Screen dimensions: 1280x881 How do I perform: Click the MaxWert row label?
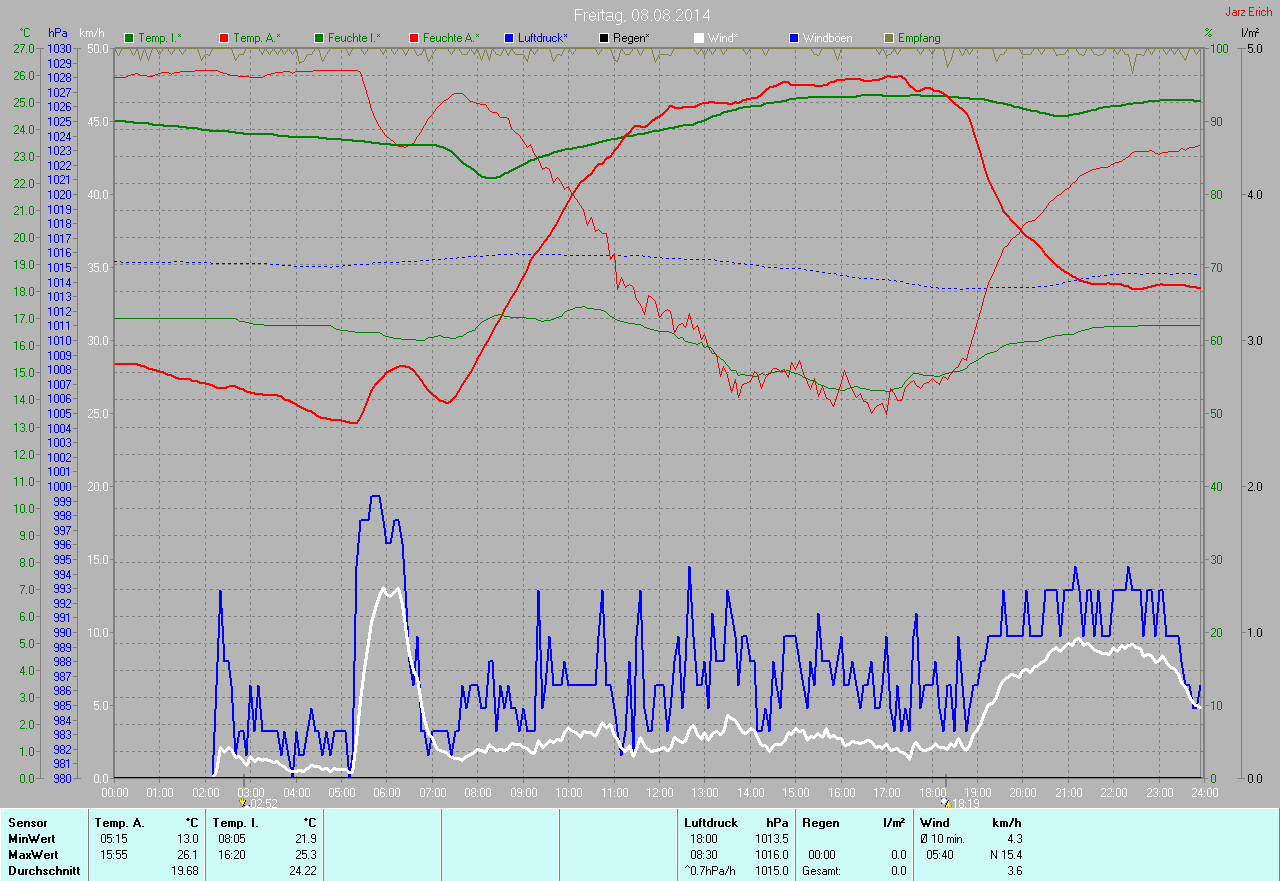click(x=33, y=855)
